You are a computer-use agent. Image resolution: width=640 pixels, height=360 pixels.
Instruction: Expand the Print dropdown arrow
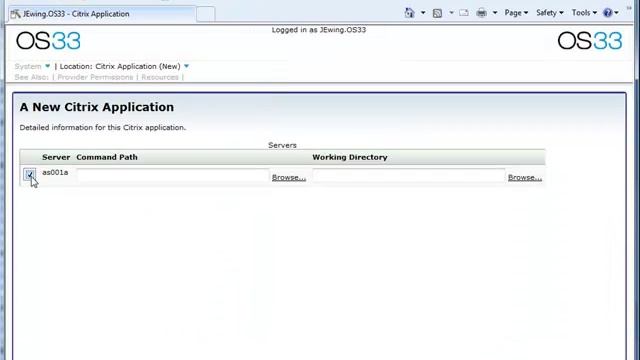pos(495,13)
